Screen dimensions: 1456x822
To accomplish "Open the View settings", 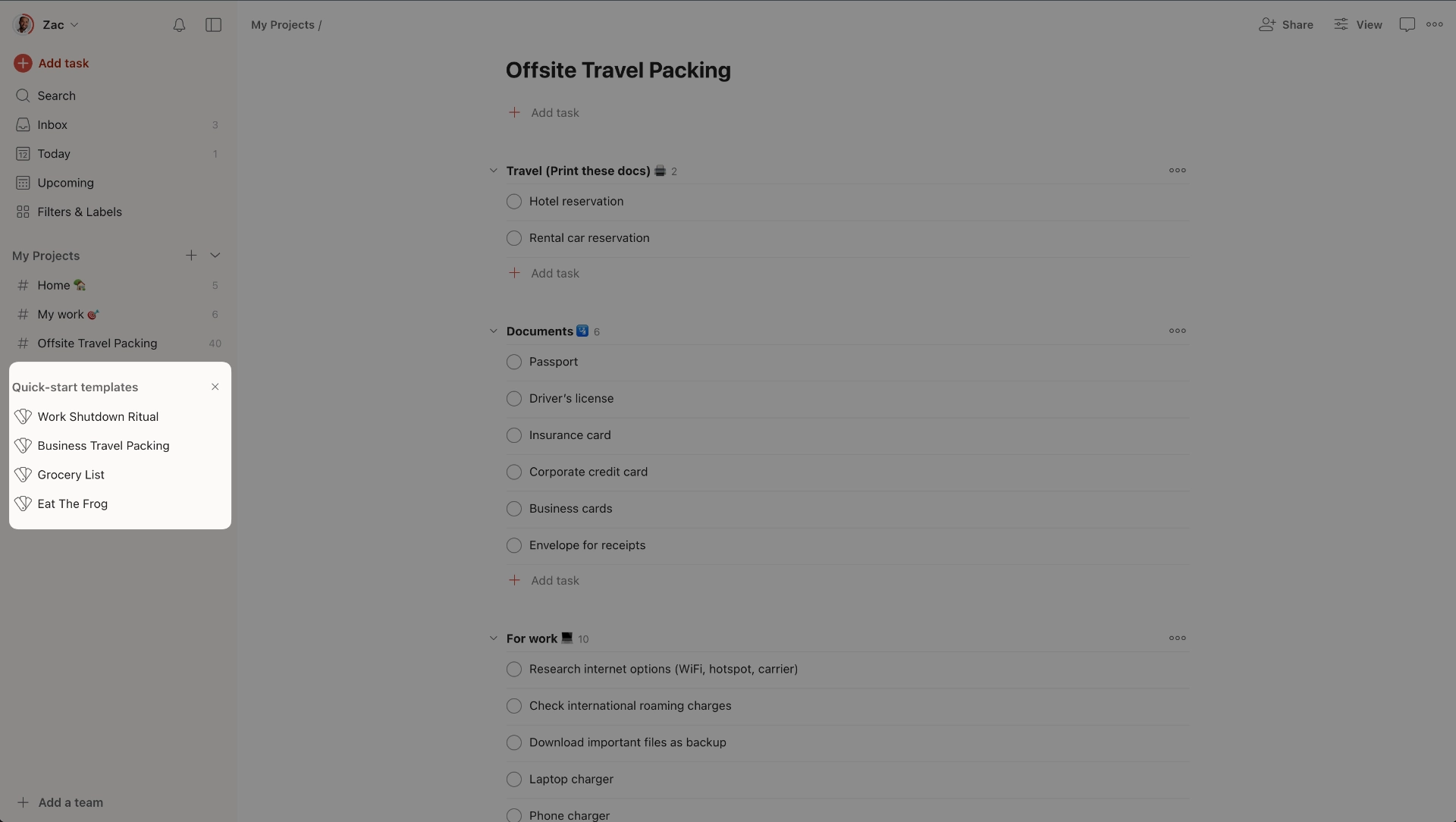I will [1358, 25].
